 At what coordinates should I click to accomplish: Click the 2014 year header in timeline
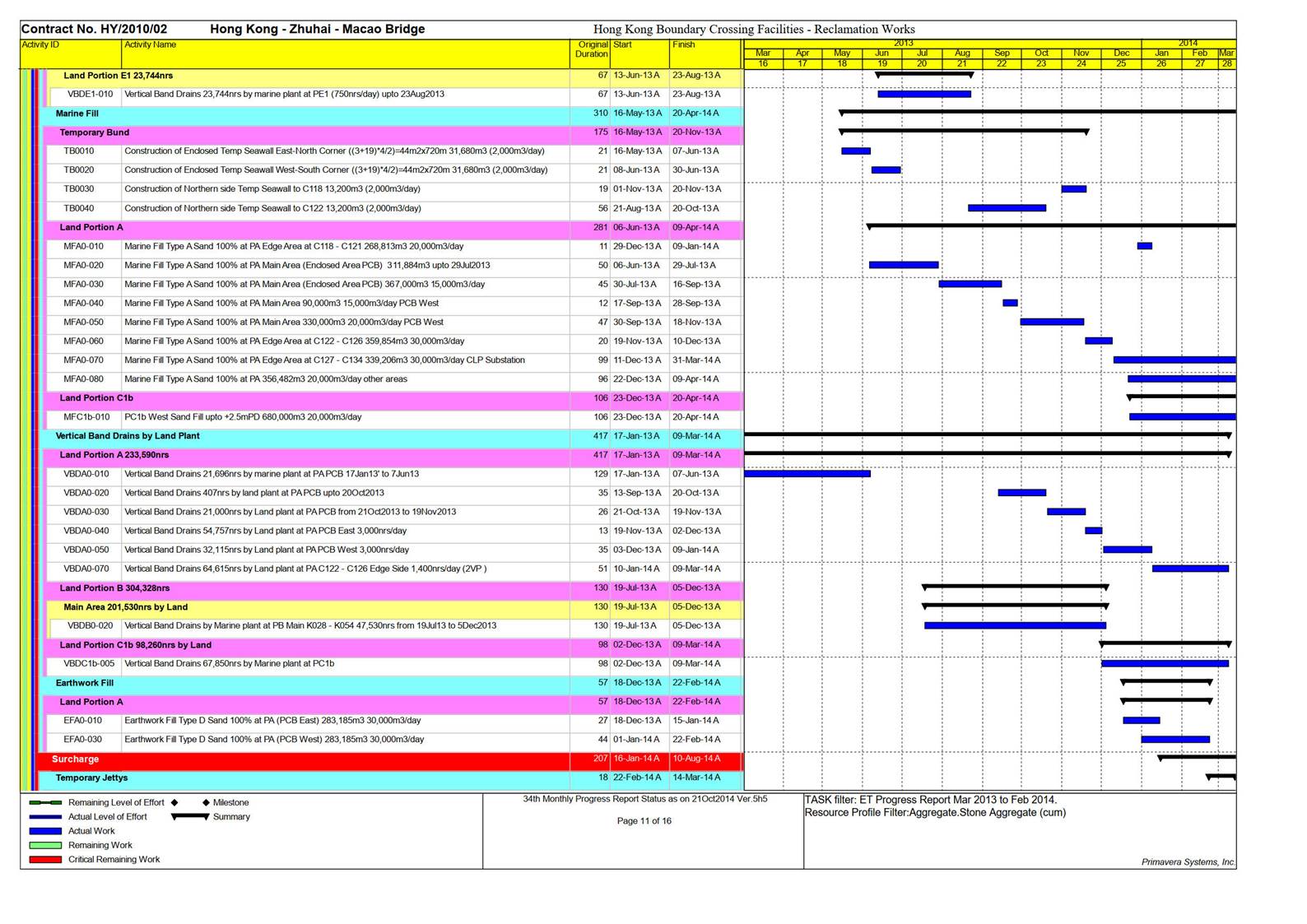point(1188,43)
